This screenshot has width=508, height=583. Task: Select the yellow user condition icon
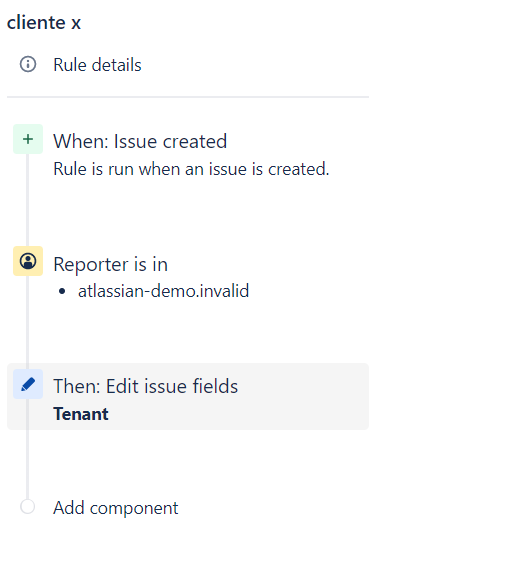[x=28, y=261]
